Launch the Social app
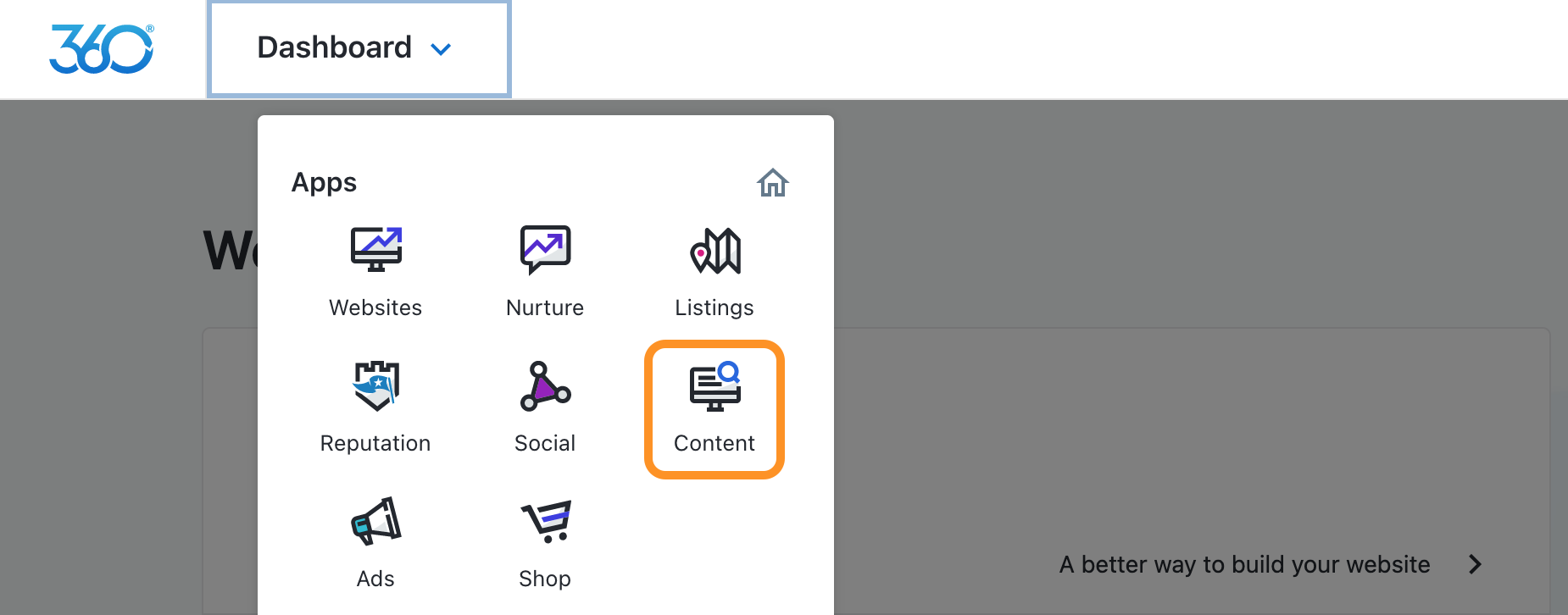Screen dimensions: 1568x615 [x=545, y=387]
